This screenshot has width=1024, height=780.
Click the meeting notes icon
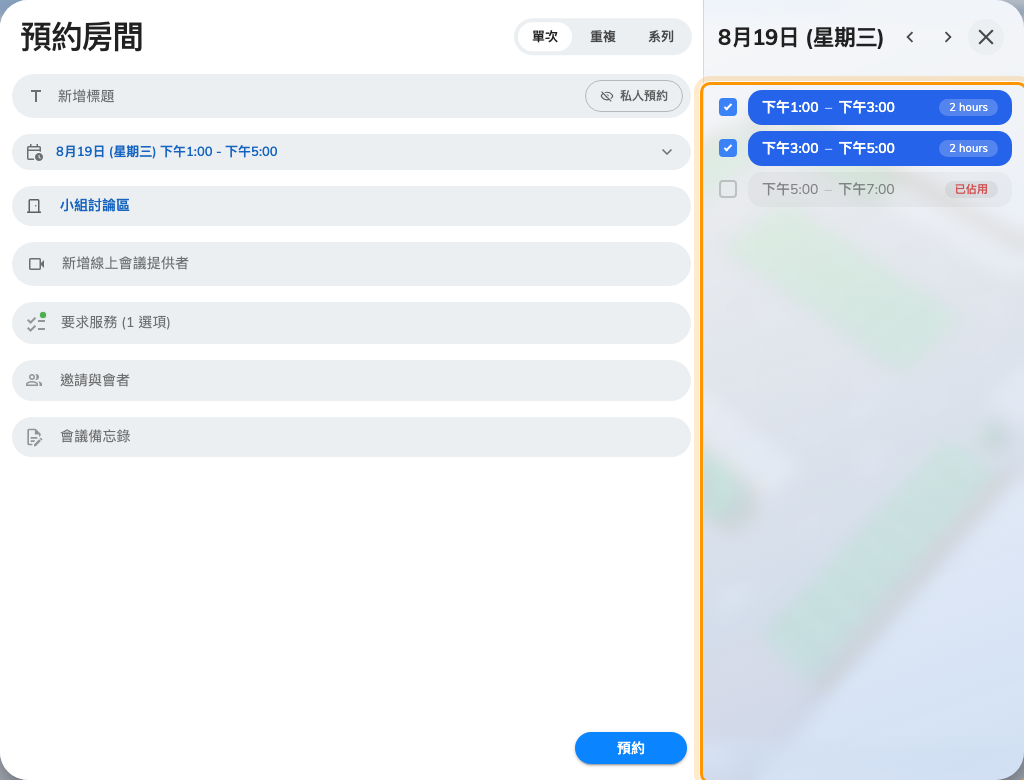point(34,437)
